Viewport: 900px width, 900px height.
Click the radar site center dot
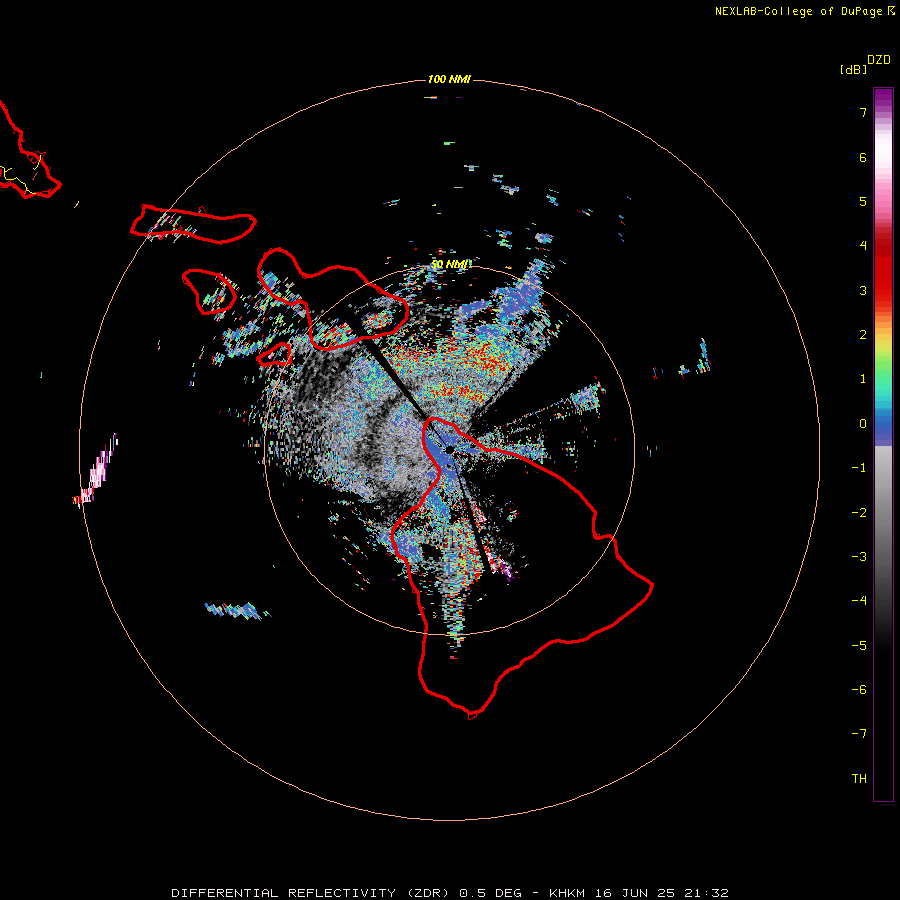tap(449, 449)
